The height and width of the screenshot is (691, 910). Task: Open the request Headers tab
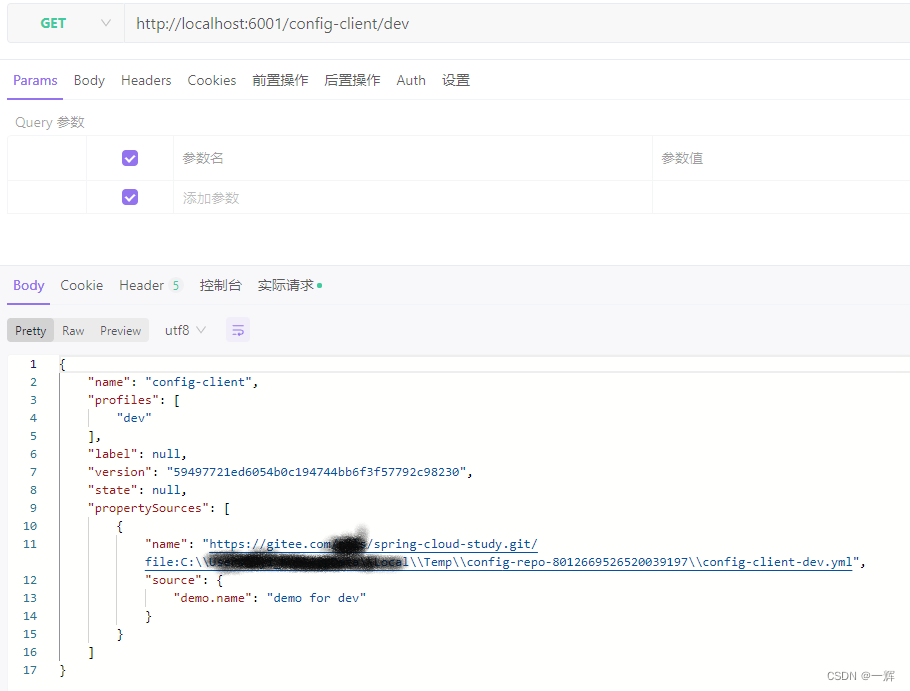146,80
